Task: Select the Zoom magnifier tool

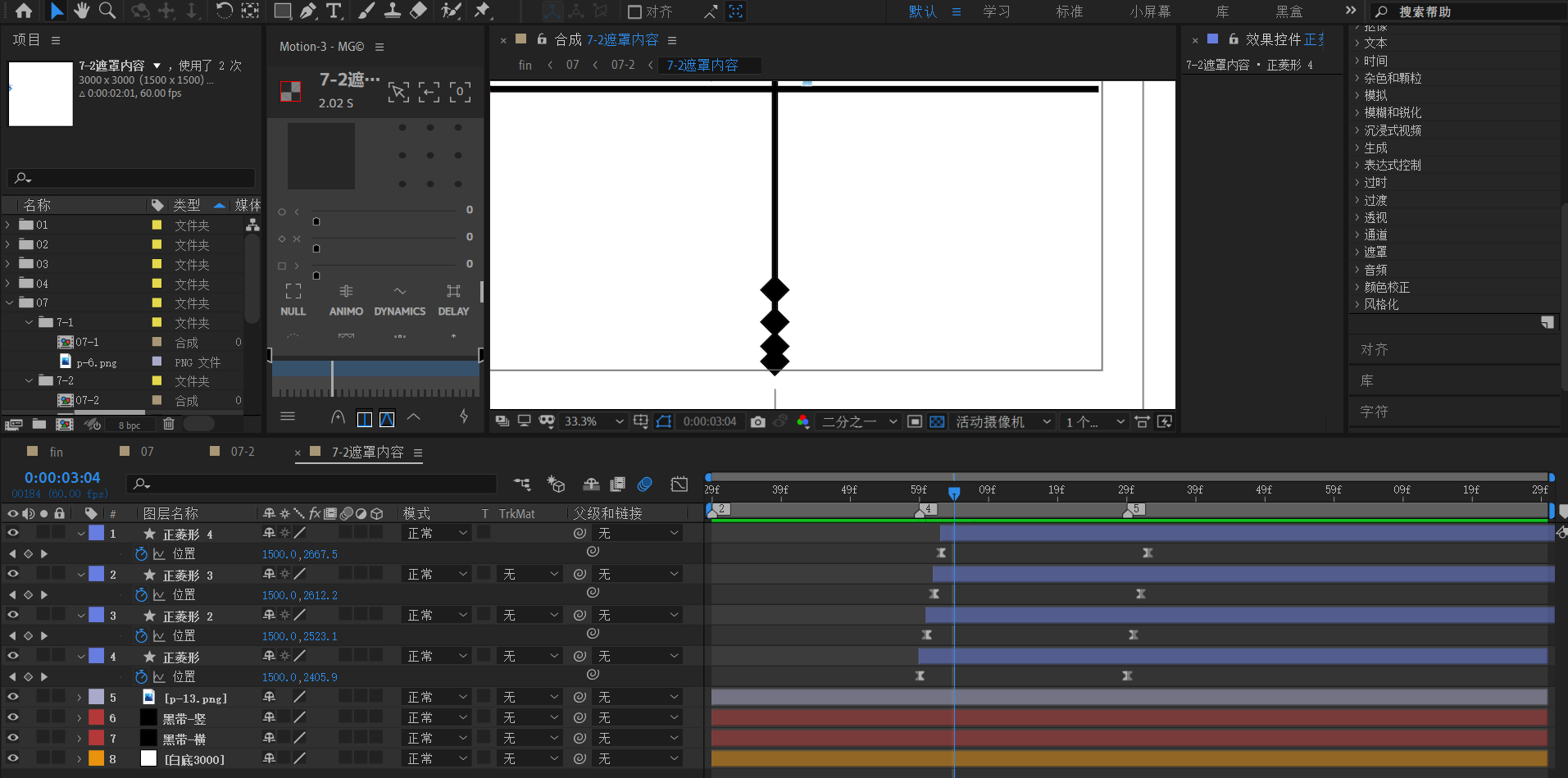Action: point(107,11)
